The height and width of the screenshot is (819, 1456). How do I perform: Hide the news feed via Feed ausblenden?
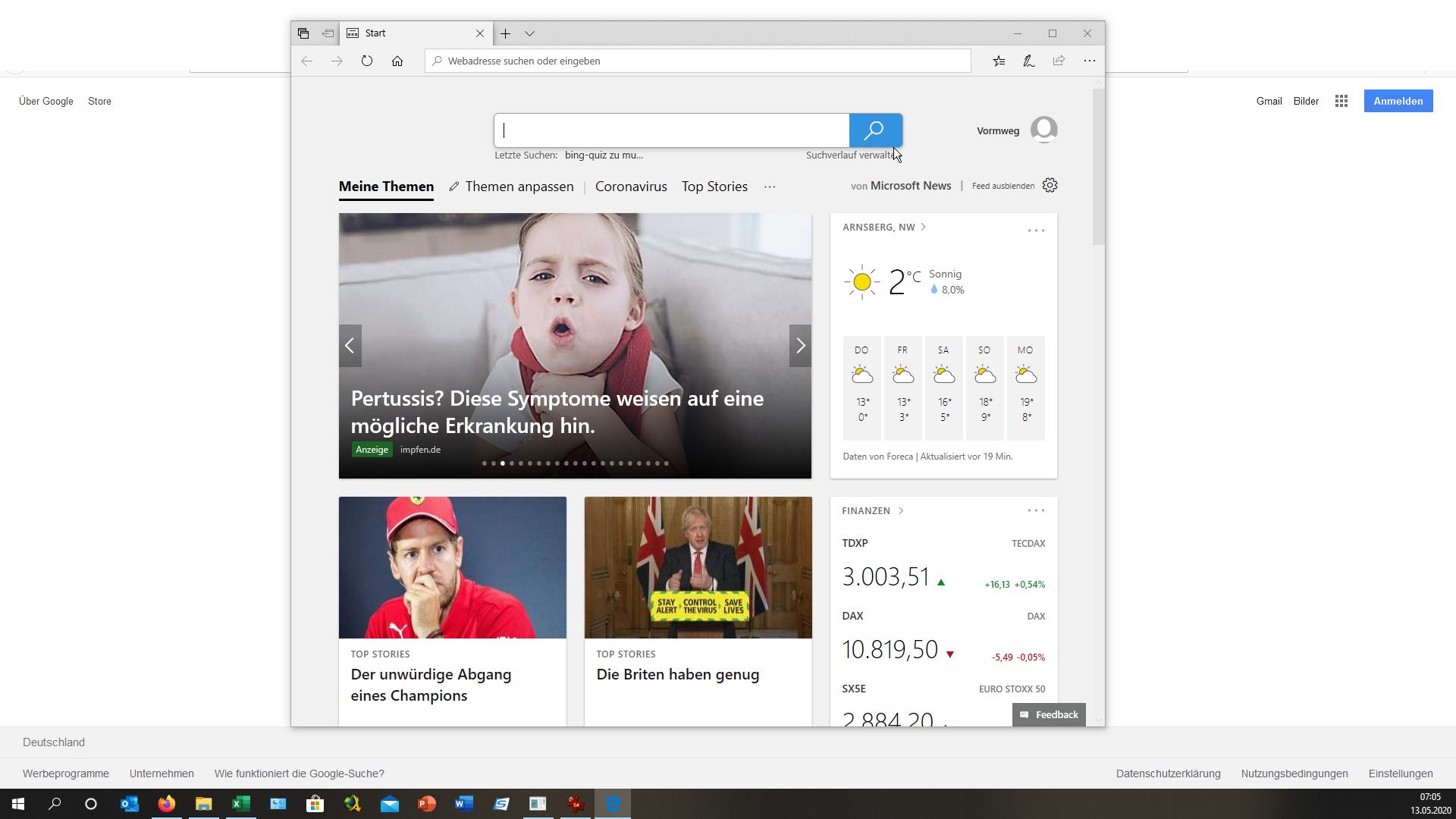[1003, 186]
